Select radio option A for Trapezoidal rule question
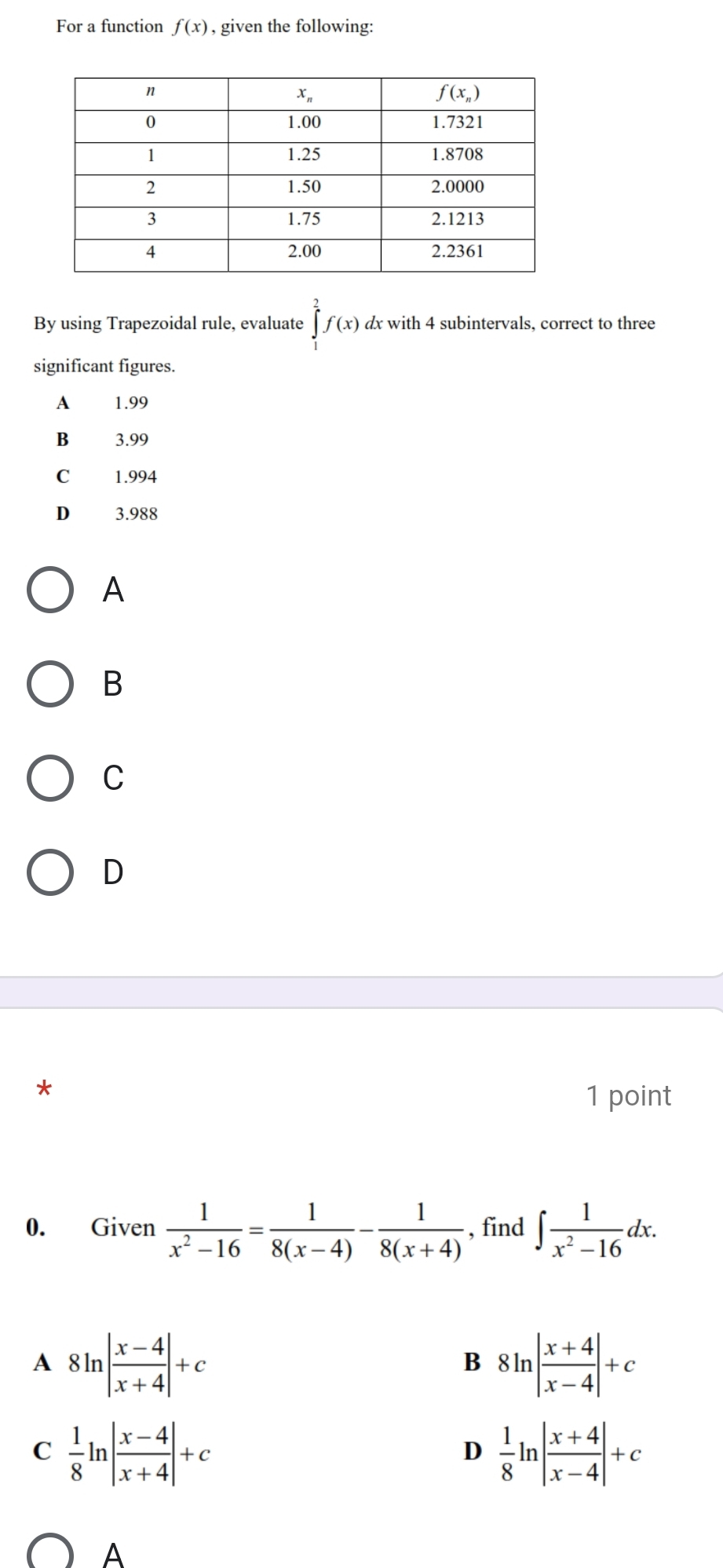The width and height of the screenshot is (723, 1568). coord(51,590)
